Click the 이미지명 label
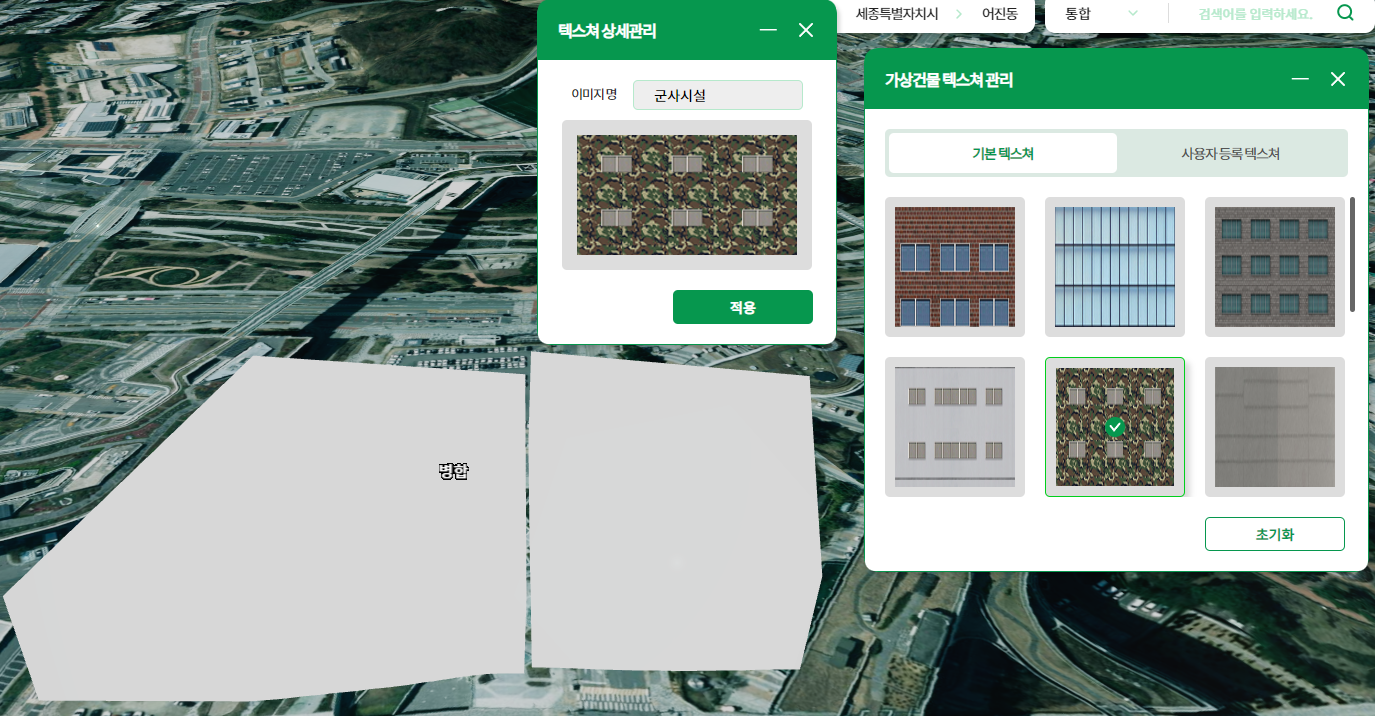Screen dimensions: 1375x716 pos(594,94)
